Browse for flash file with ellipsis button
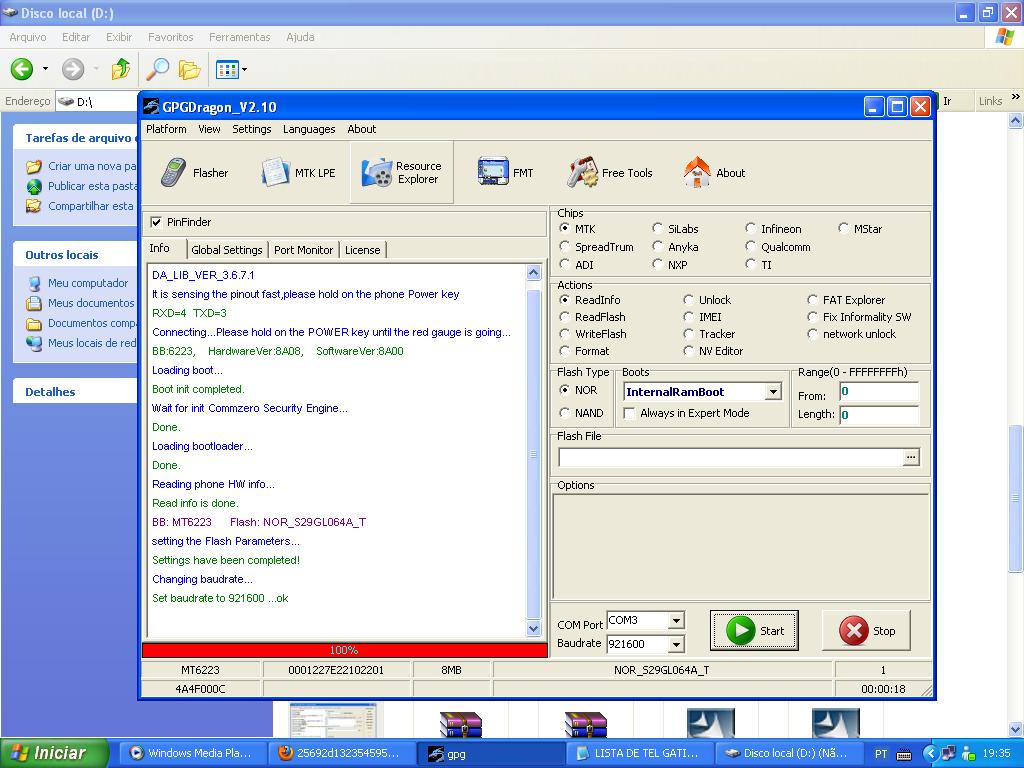Viewport: 1024px width, 768px height. [910, 457]
